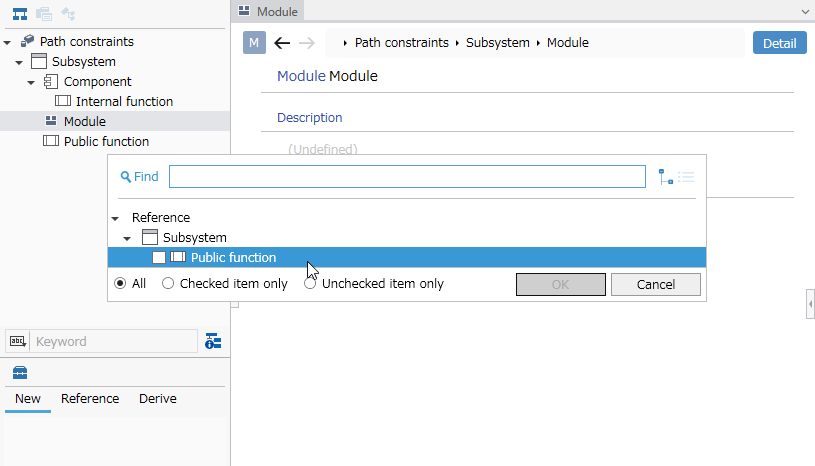Image resolution: width=815 pixels, height=466 pixels.
Task: Click the toolbox icon above New tab
Action: tap(20, 372)
